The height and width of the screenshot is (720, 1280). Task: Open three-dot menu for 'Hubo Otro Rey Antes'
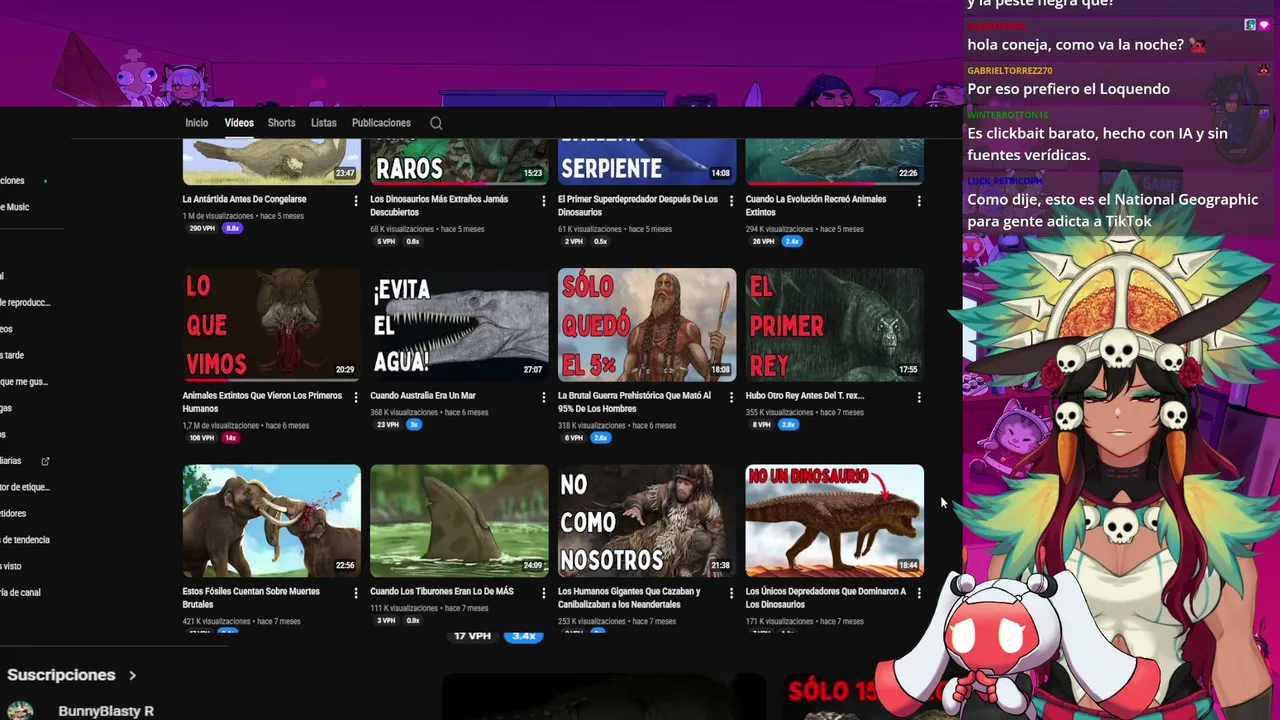(x=919, y=397)
